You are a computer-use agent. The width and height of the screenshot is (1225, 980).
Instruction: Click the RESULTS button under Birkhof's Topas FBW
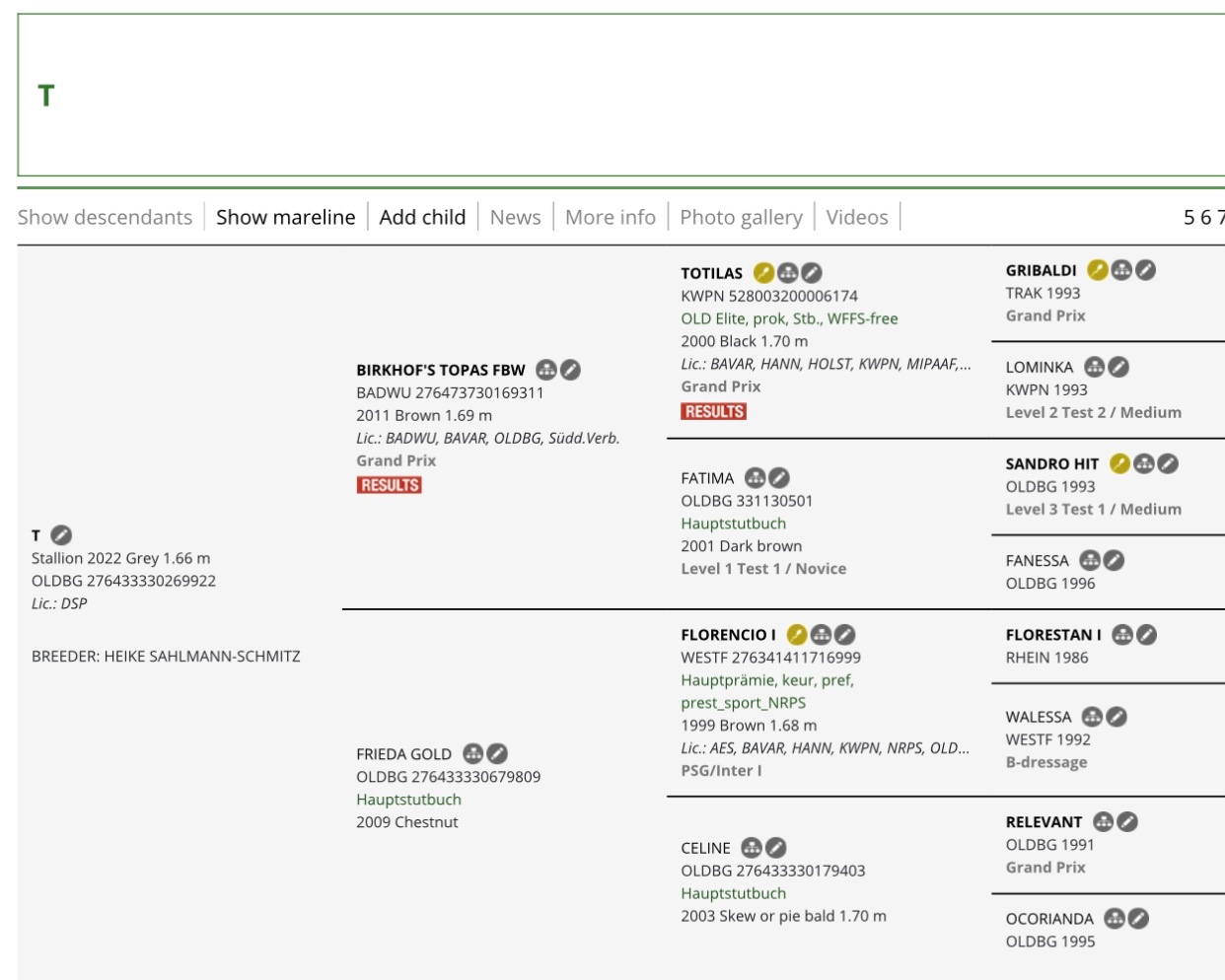point(390,485)
